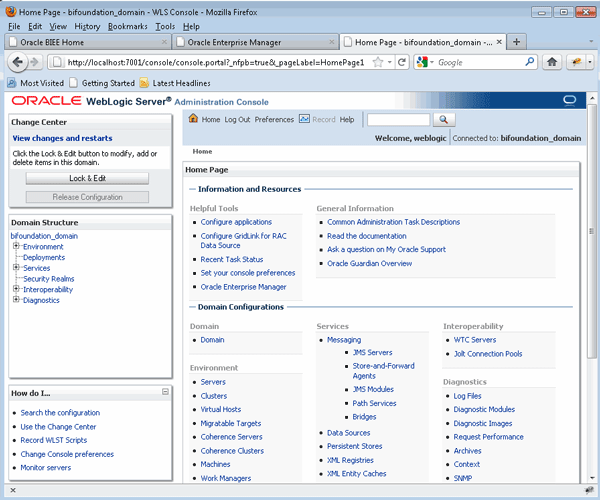The width and height of the screenshot is (600, 500).
Task: Expand the Diagnostics tree node
Action: [16, 300]
